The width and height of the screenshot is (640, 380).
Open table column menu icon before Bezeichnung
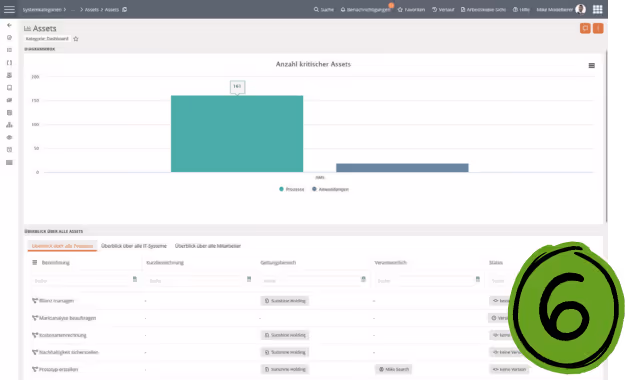tap(35, 262)
